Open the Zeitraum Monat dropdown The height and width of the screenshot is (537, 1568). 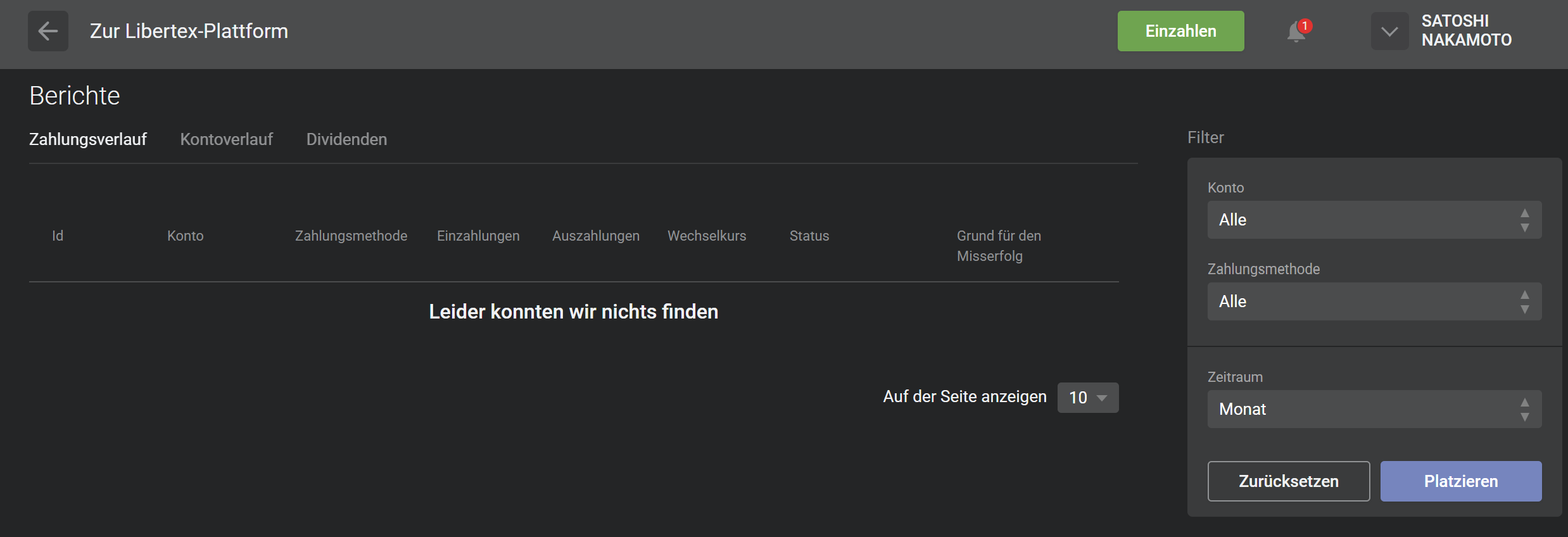tap(1374, 409)
